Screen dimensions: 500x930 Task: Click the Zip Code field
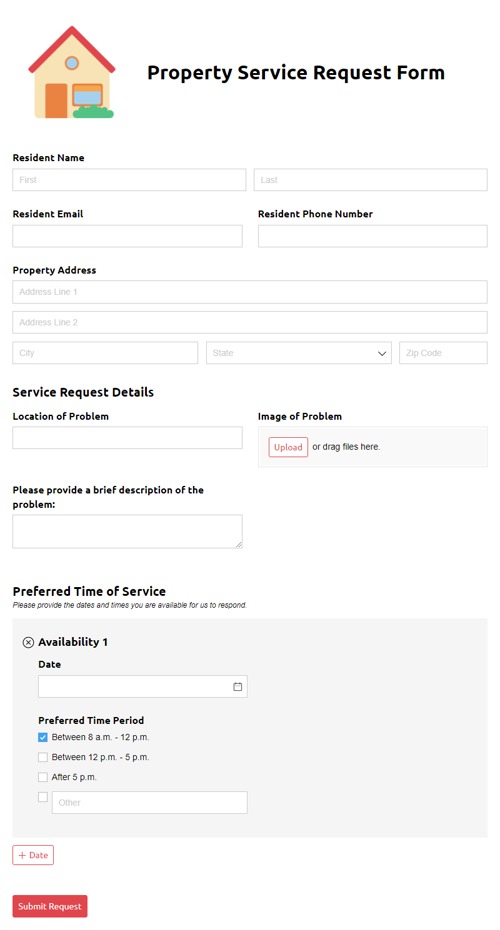click(x=443, y=353)
